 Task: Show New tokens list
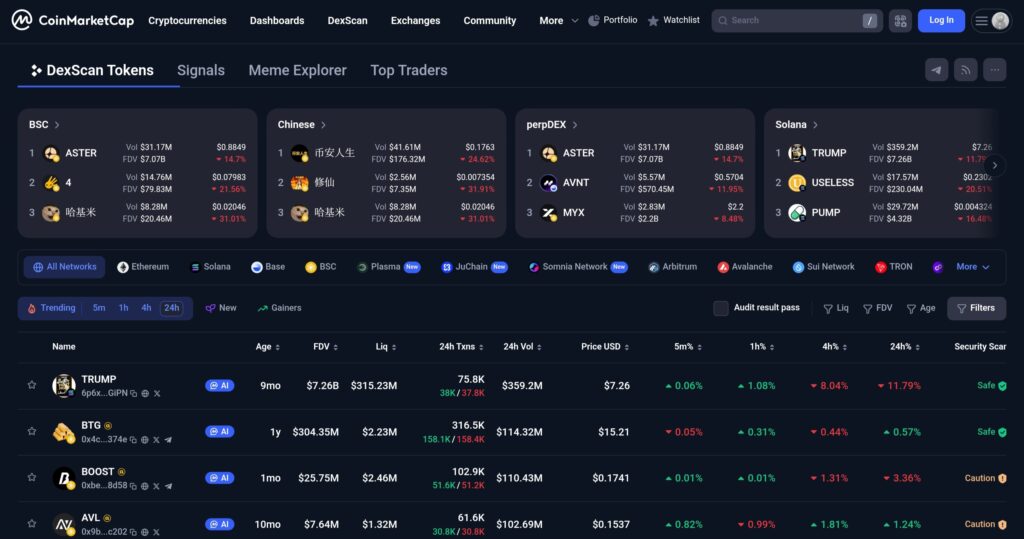coord(221,308)
